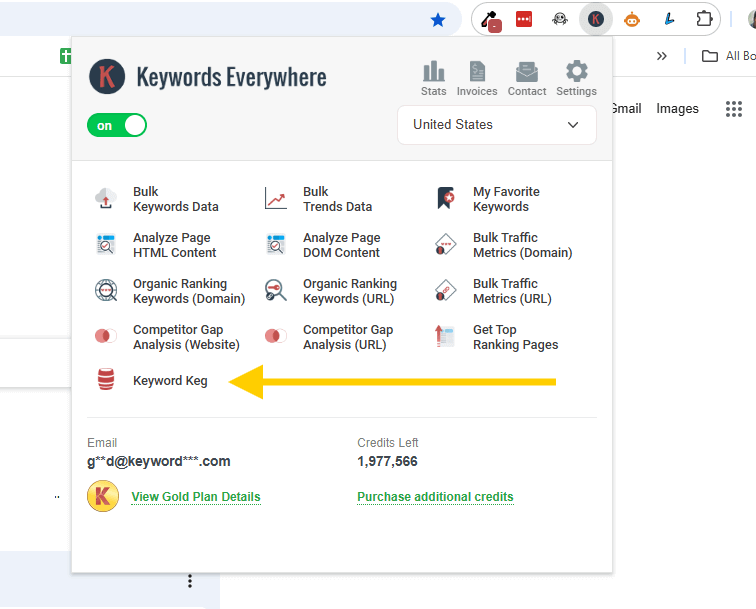This screenshot has height=609, width=756.
Task: Click the grey face extension icon
Action: coord(560,19)
